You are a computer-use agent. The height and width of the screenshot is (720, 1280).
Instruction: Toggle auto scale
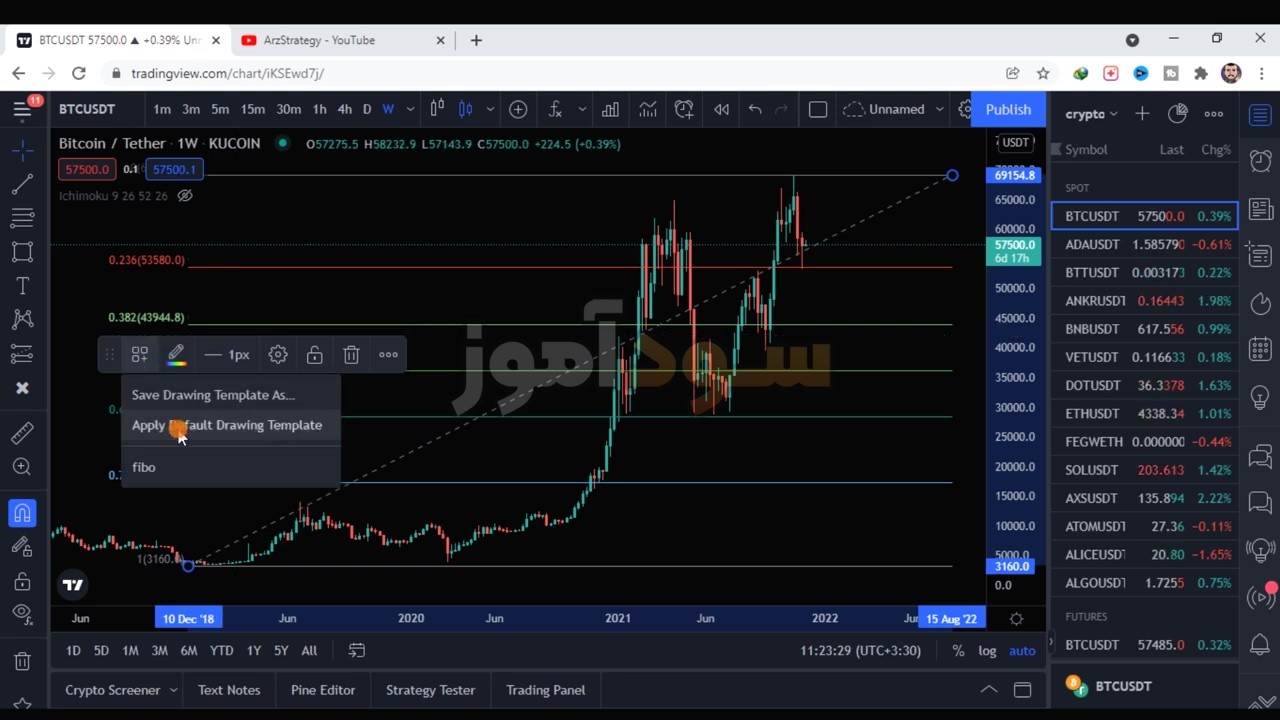[1022, 651]
